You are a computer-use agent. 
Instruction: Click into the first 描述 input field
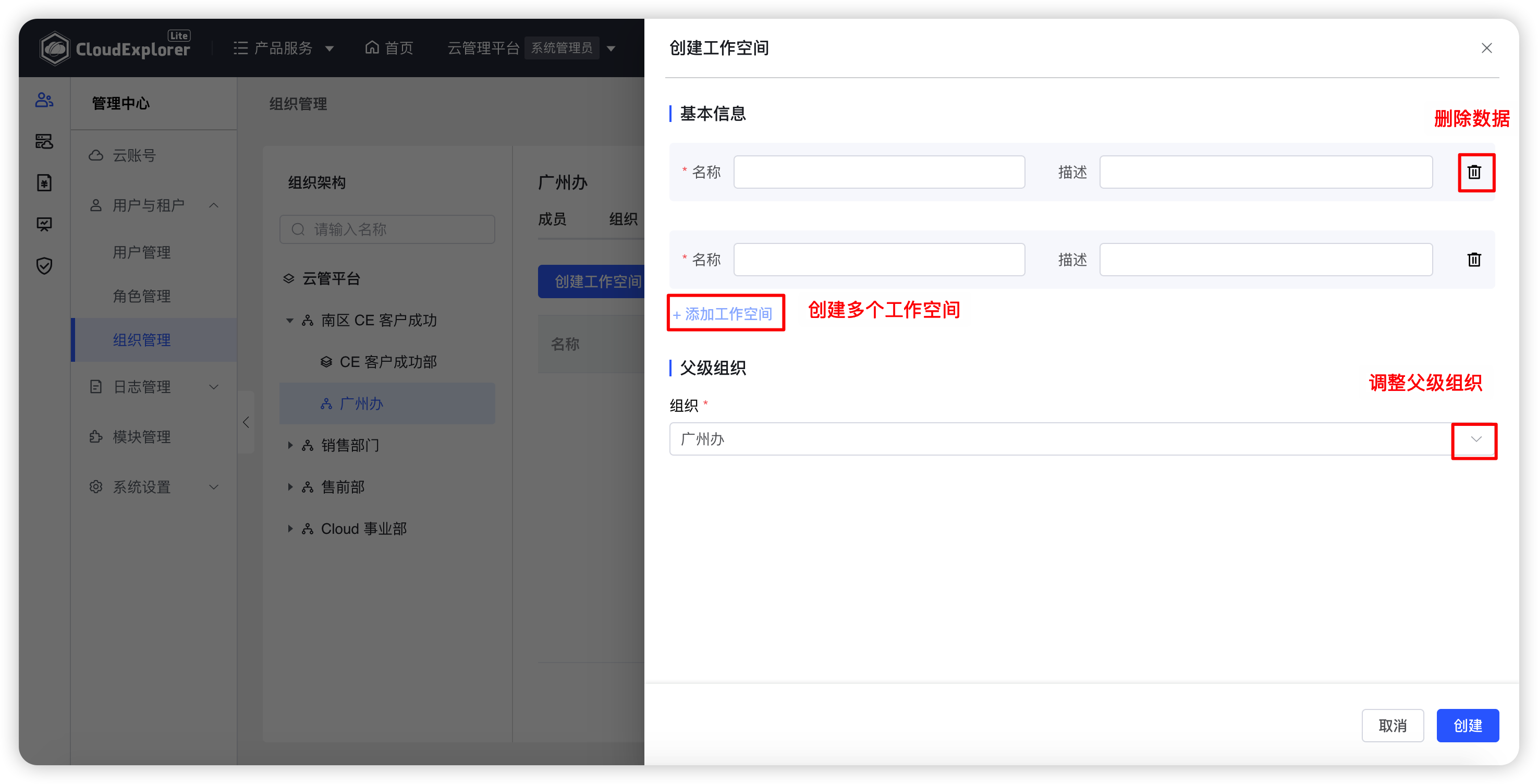(1266, 172)
